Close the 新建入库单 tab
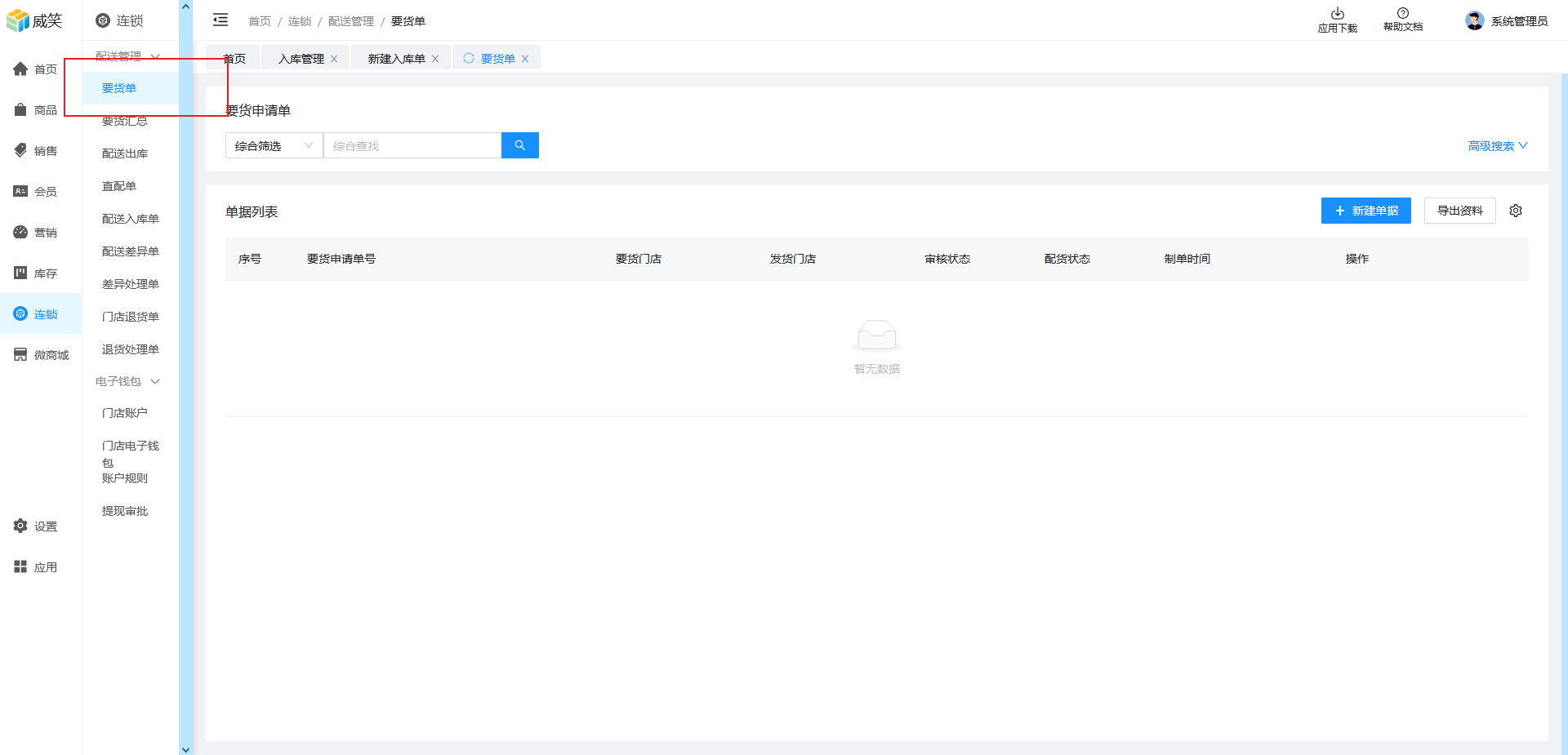This screenshot has width=1568, height=755. tap(435, 59)
